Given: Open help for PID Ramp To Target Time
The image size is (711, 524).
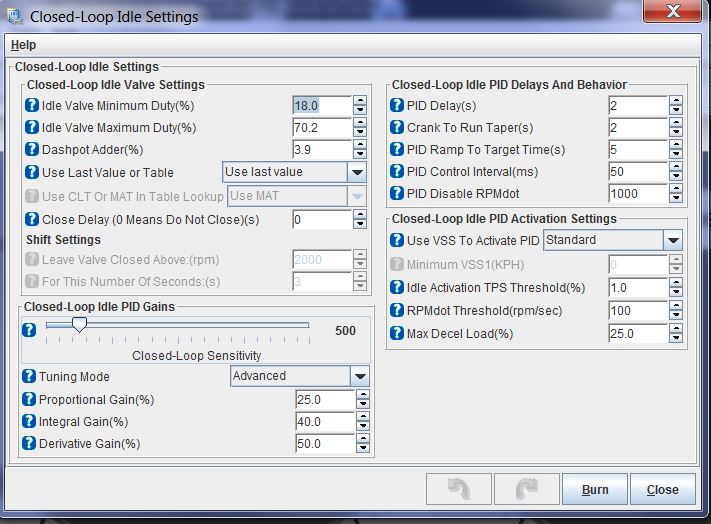Looking at the screenshot, I should tap(397, 149).
